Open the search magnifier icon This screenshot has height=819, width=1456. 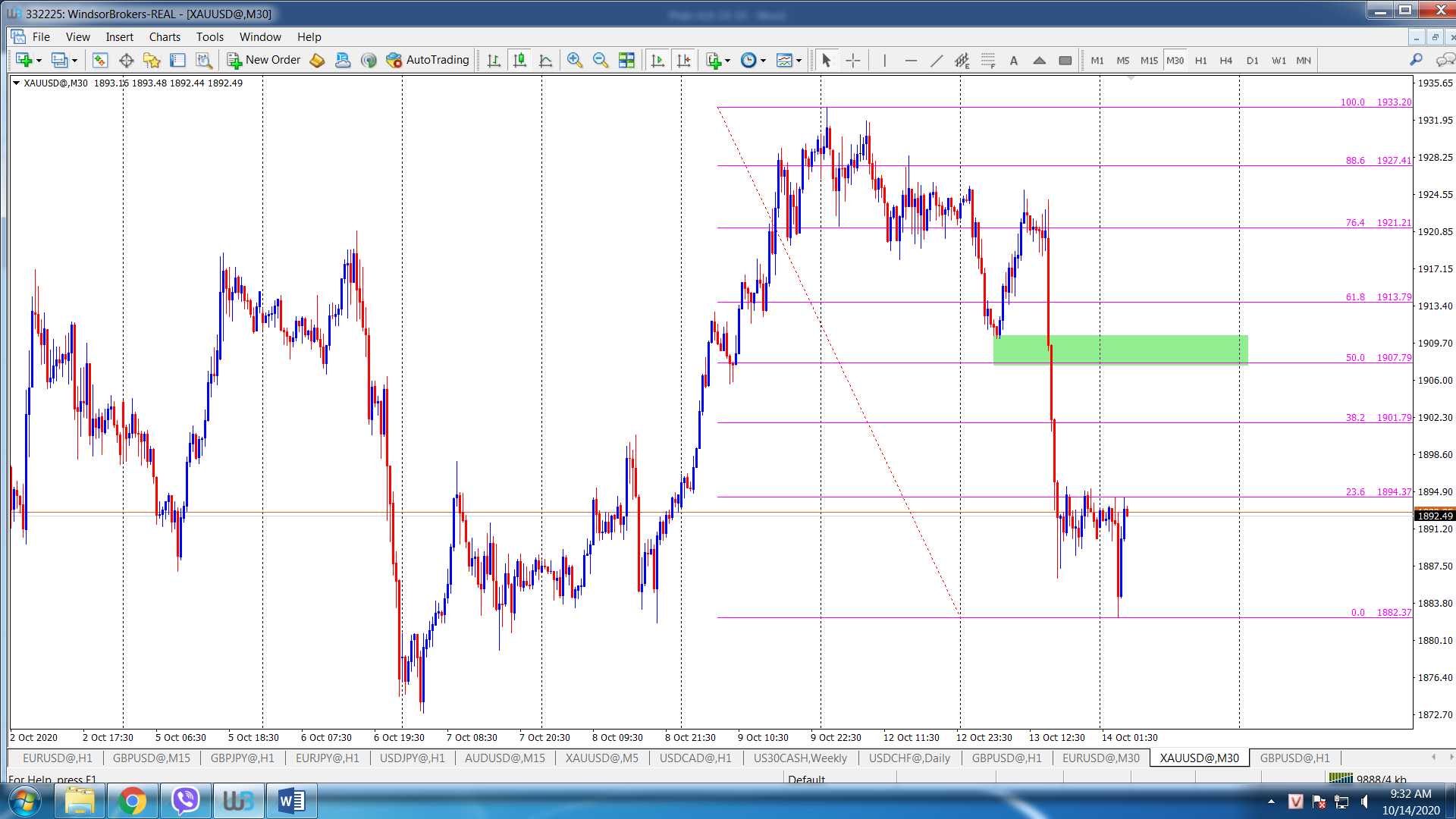[x=1416, y=60]
